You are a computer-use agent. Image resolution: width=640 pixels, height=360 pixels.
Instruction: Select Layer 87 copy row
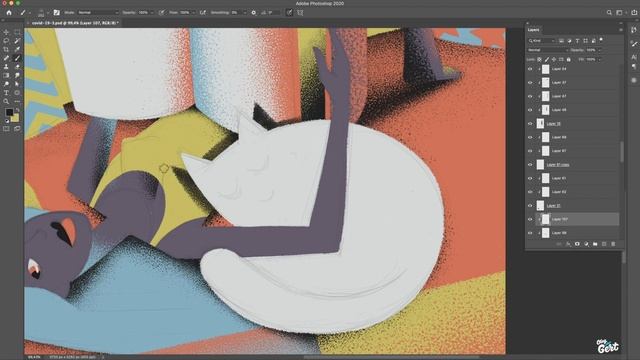pyautogui.click(x=573, y=164)
